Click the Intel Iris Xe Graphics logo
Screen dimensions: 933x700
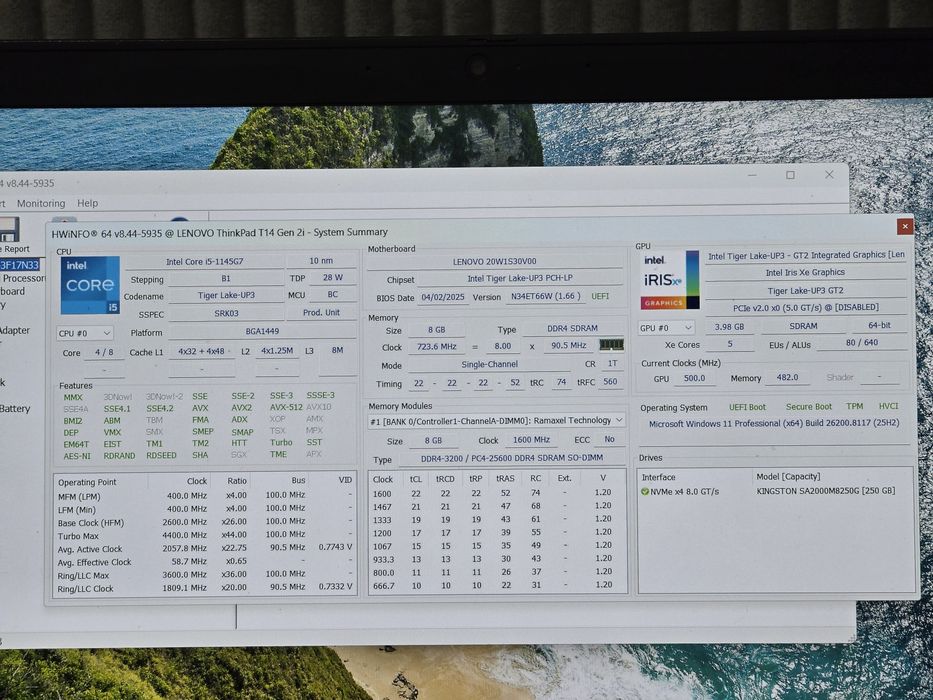(669, 280)
